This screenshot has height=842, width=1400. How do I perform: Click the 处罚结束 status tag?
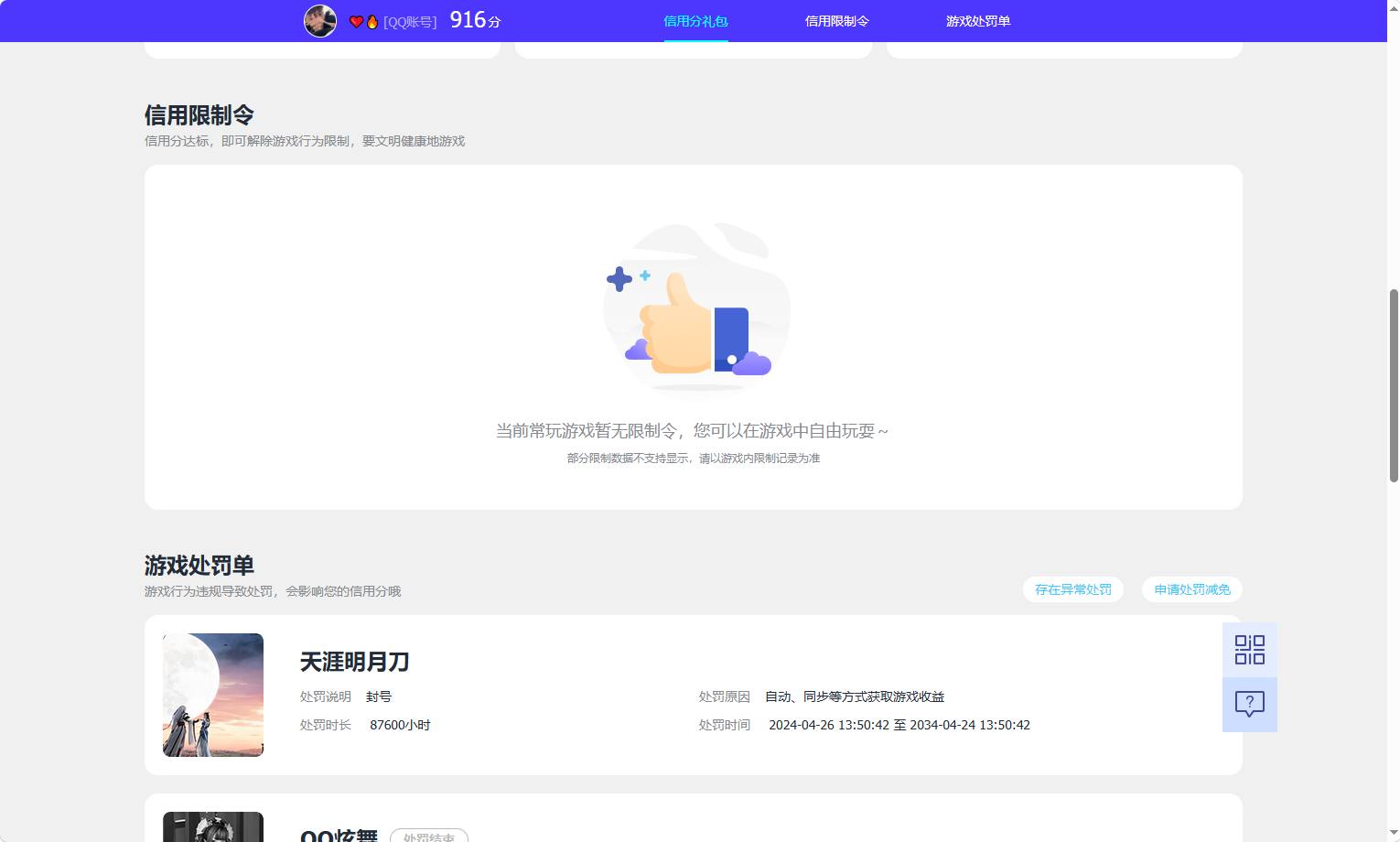click(429, 836)
